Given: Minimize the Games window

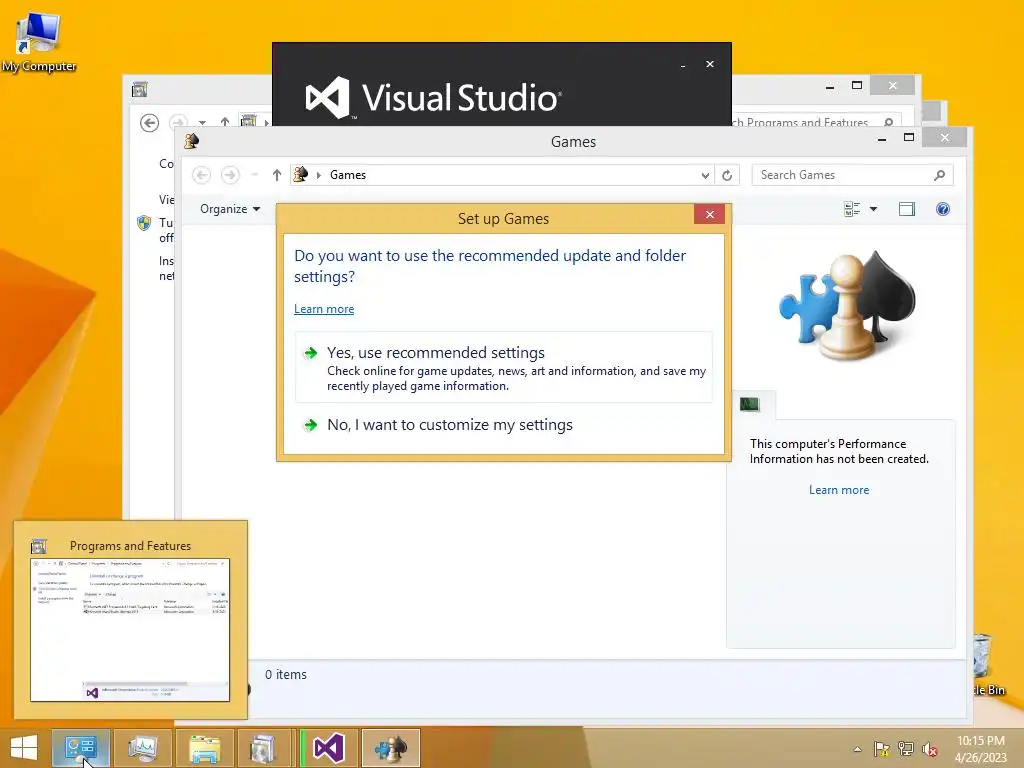Looking at the screenshot, I should point(882,138).
